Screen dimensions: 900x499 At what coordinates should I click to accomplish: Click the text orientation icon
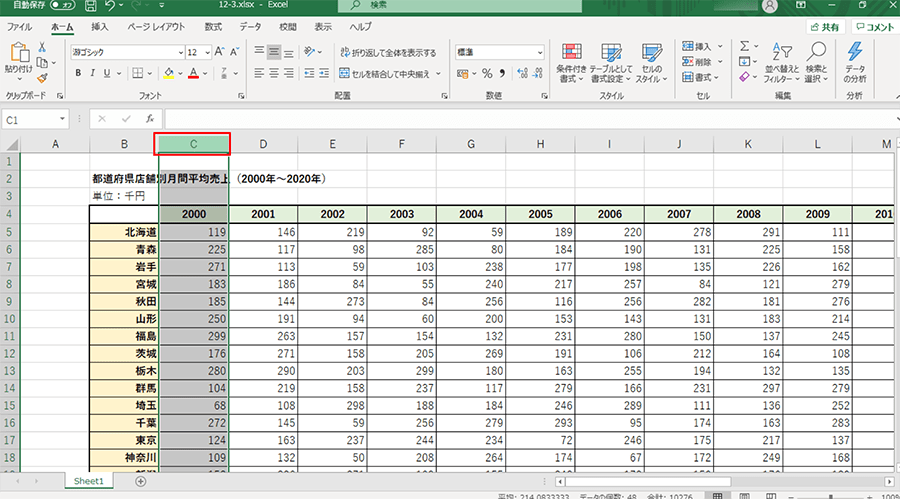point(309,52)
